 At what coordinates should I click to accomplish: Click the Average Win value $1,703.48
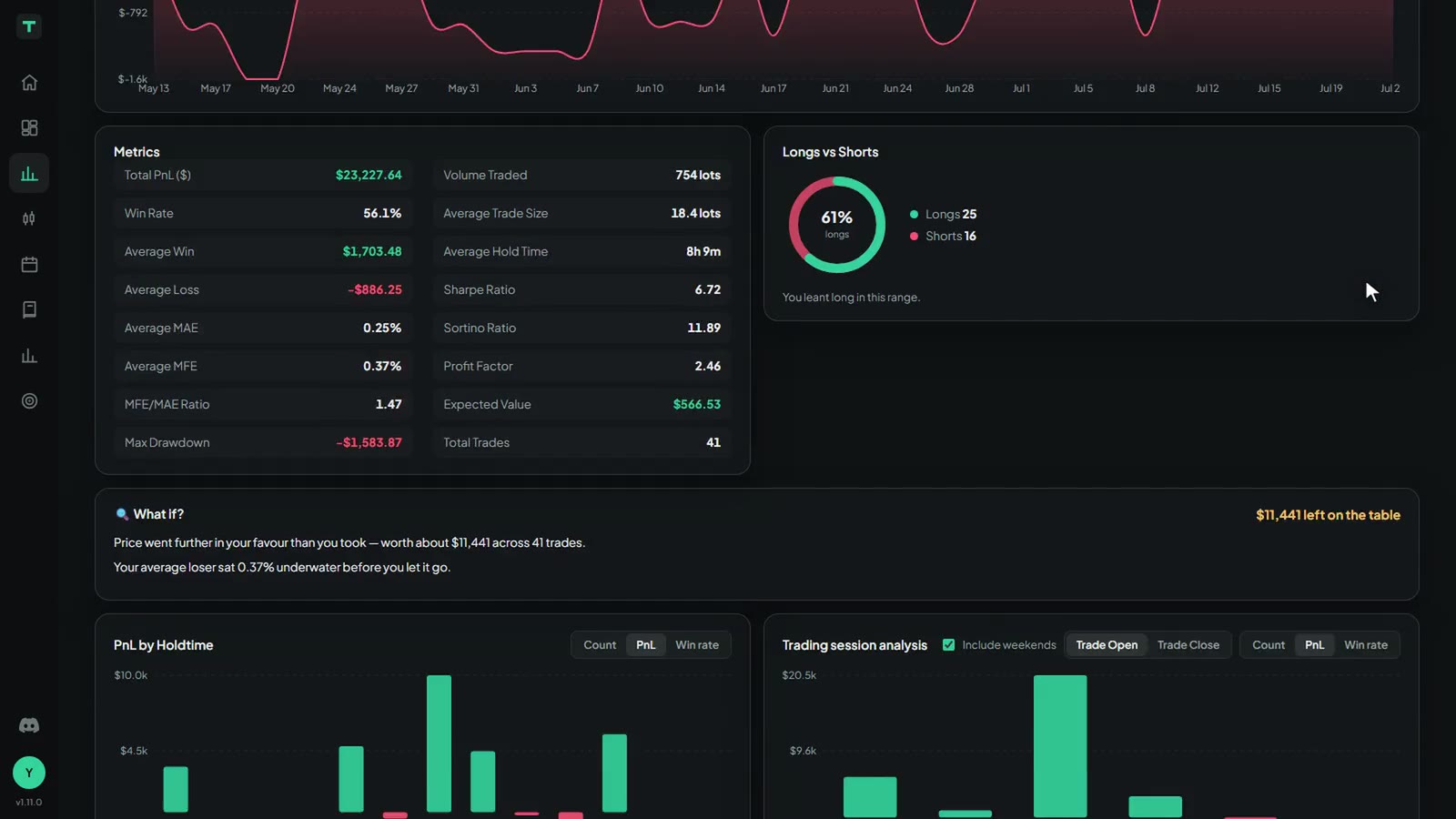[x=372, y=251]
